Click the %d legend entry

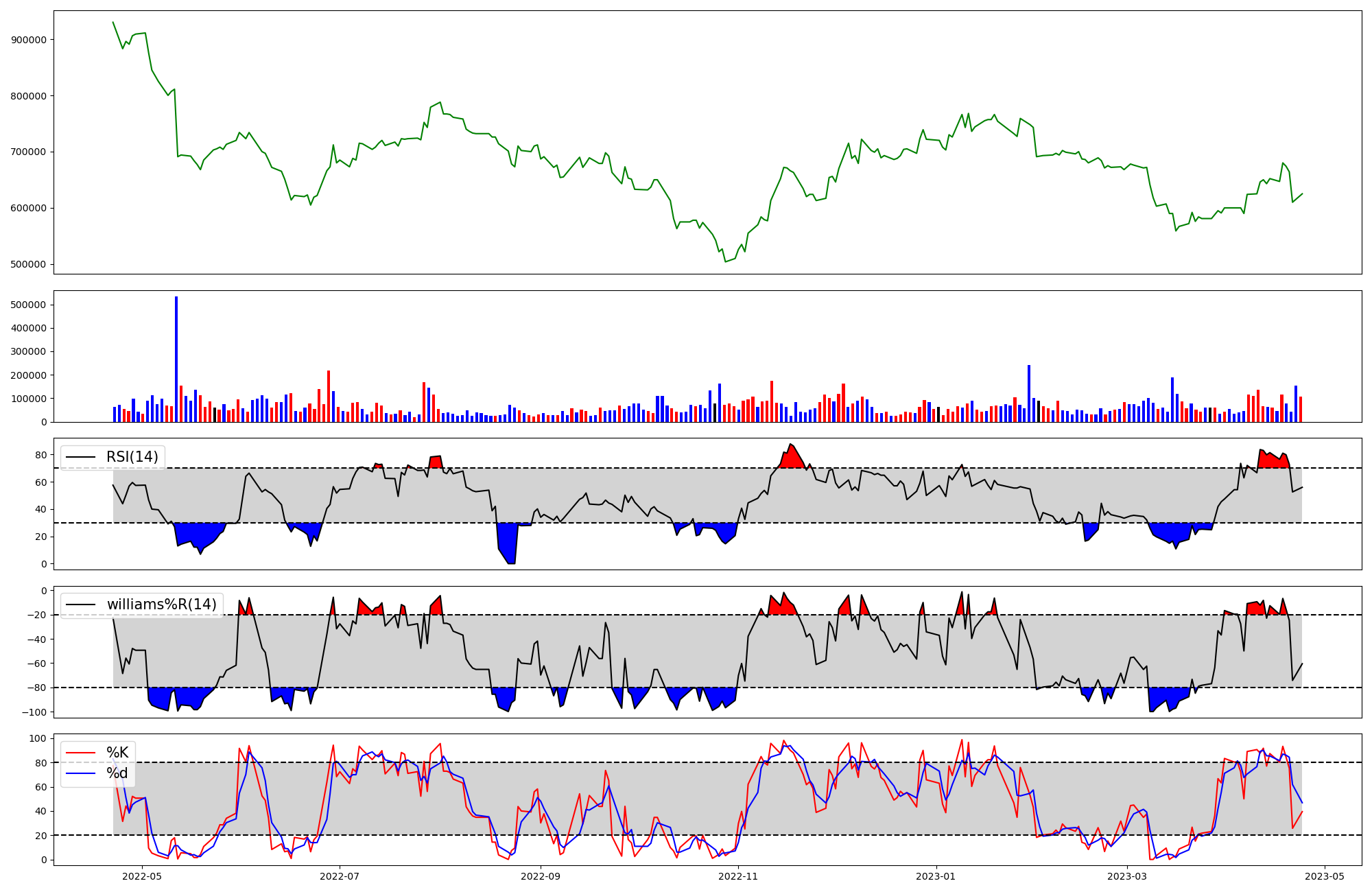(117, 773)
